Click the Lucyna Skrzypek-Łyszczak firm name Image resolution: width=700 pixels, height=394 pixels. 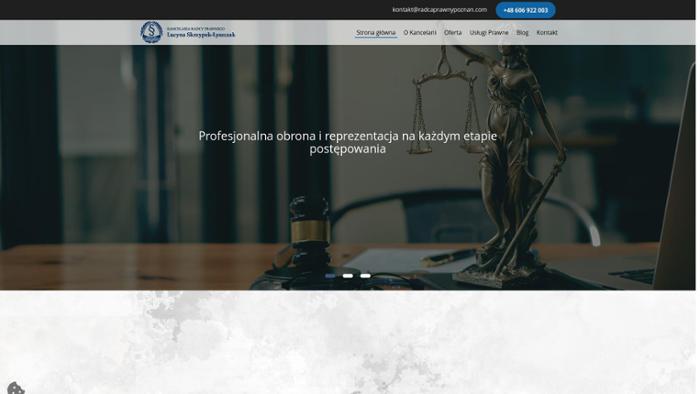202,35
